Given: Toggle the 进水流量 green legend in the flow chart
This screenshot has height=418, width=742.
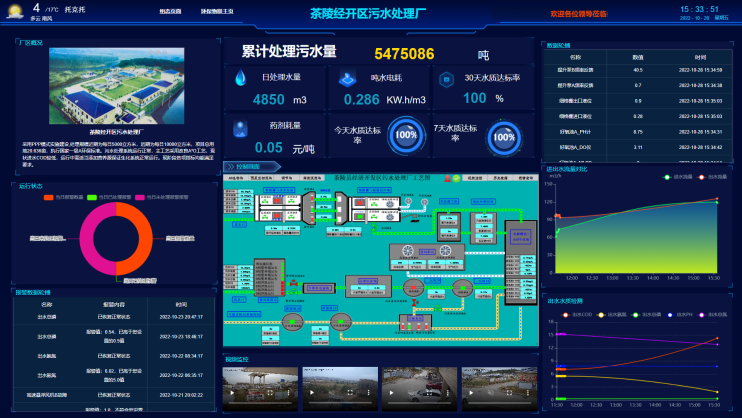Looking at the screenshot, I should pyautogui.click(x=677, y=177).
